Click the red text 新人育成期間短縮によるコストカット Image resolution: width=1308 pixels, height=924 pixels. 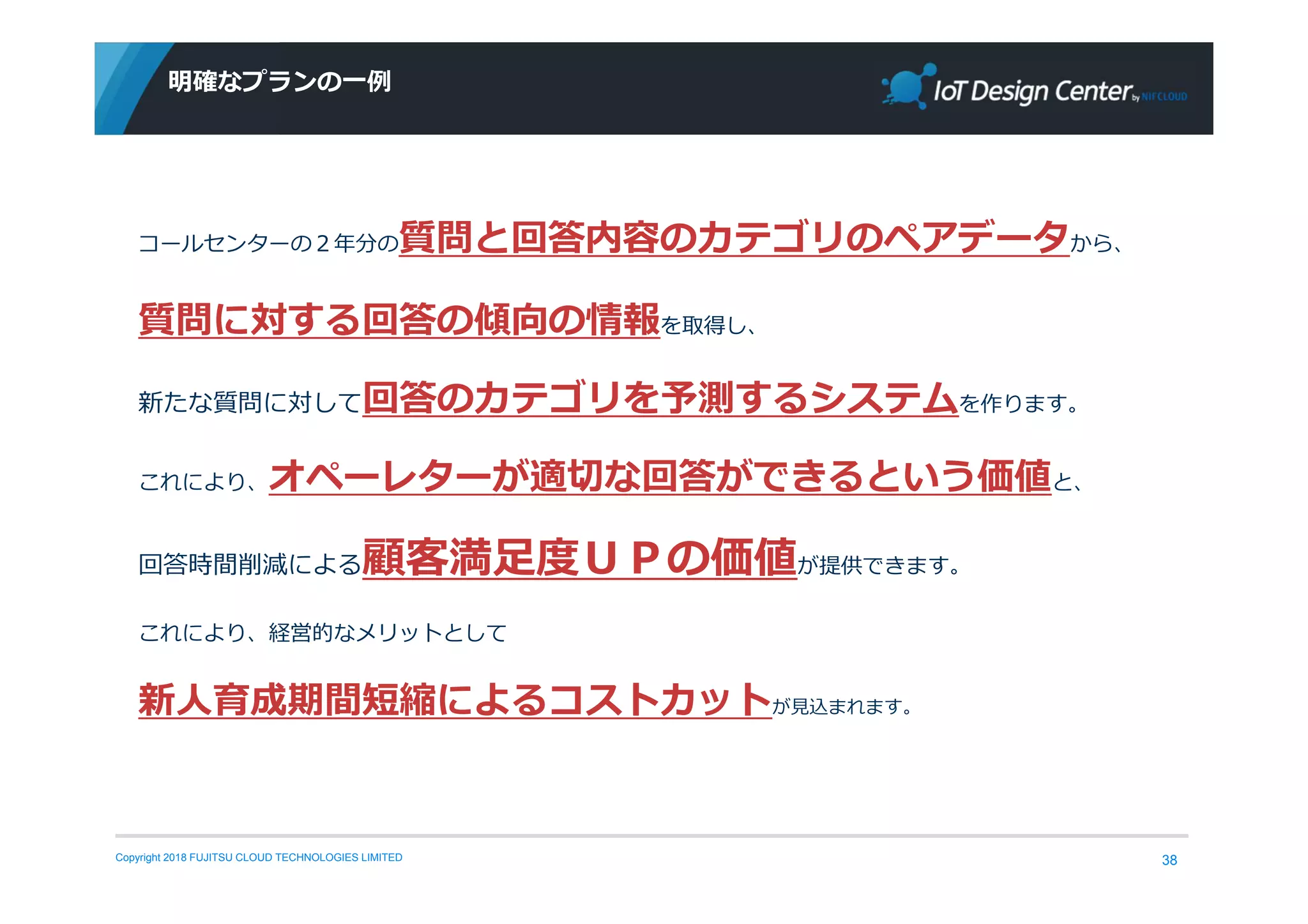coord(455,700)
